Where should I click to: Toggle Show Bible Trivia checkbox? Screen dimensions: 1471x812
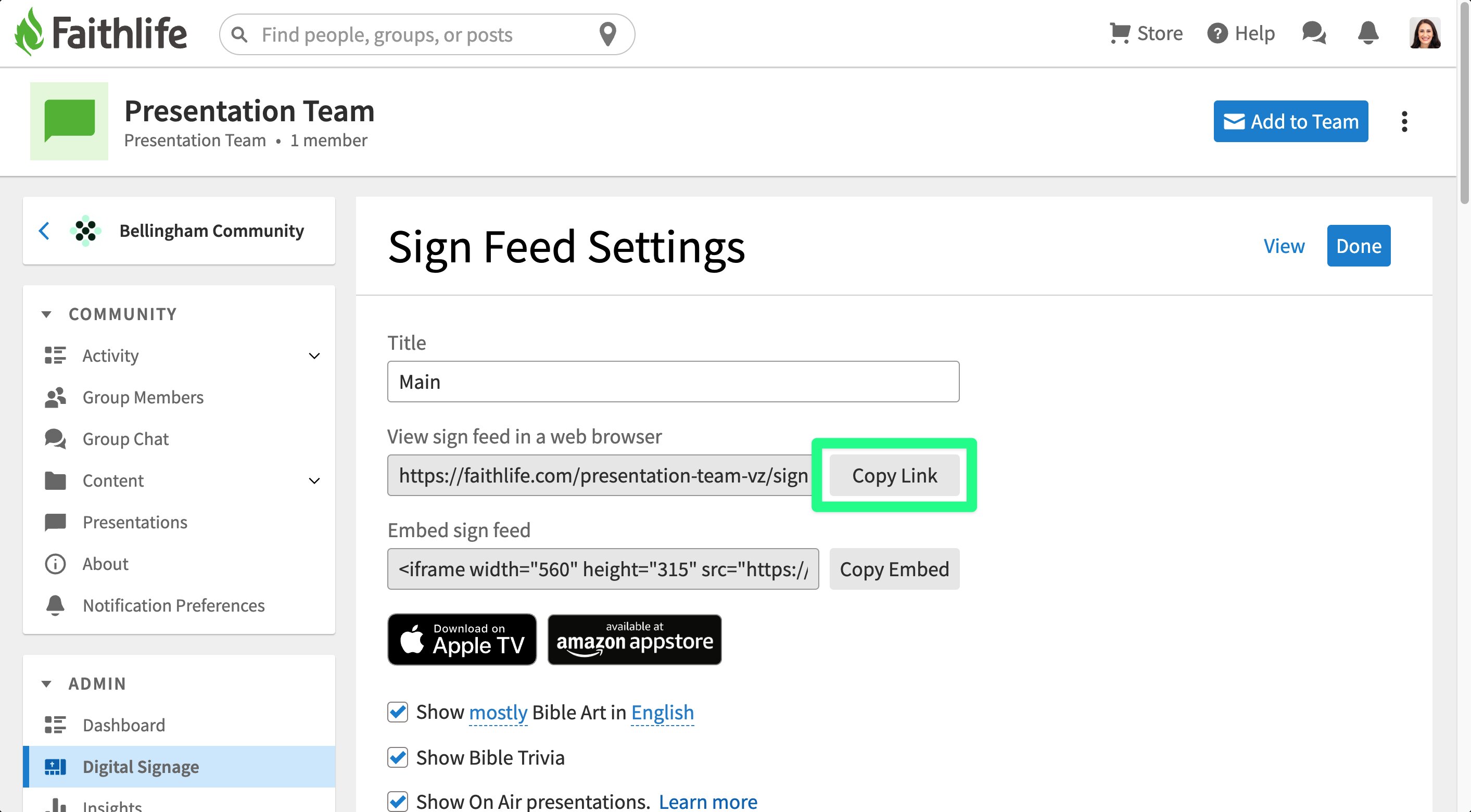point(398,757)
